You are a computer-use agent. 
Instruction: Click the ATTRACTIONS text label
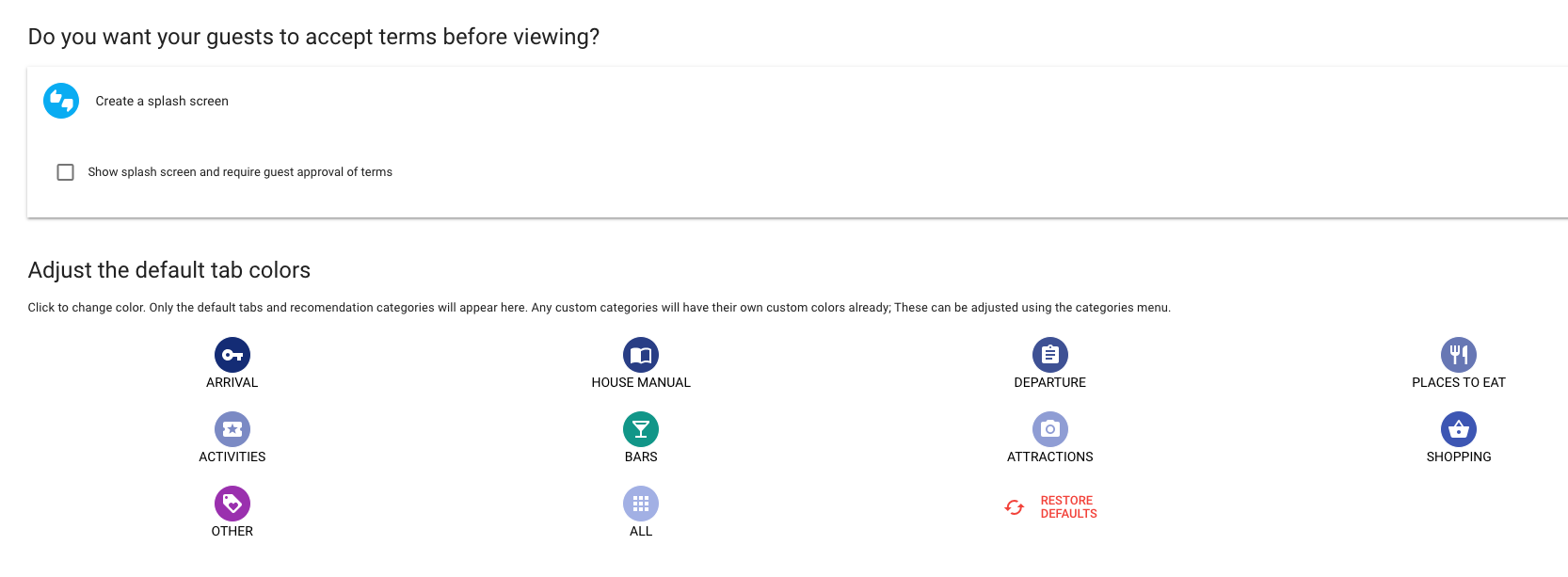(x=1049, y=457)
